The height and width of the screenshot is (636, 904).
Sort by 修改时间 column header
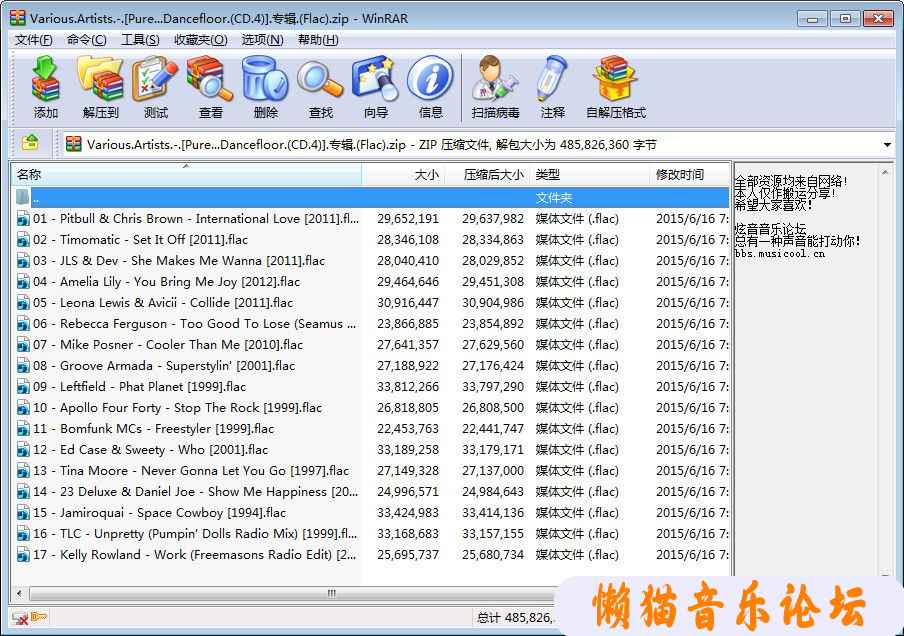coord(690,174)
